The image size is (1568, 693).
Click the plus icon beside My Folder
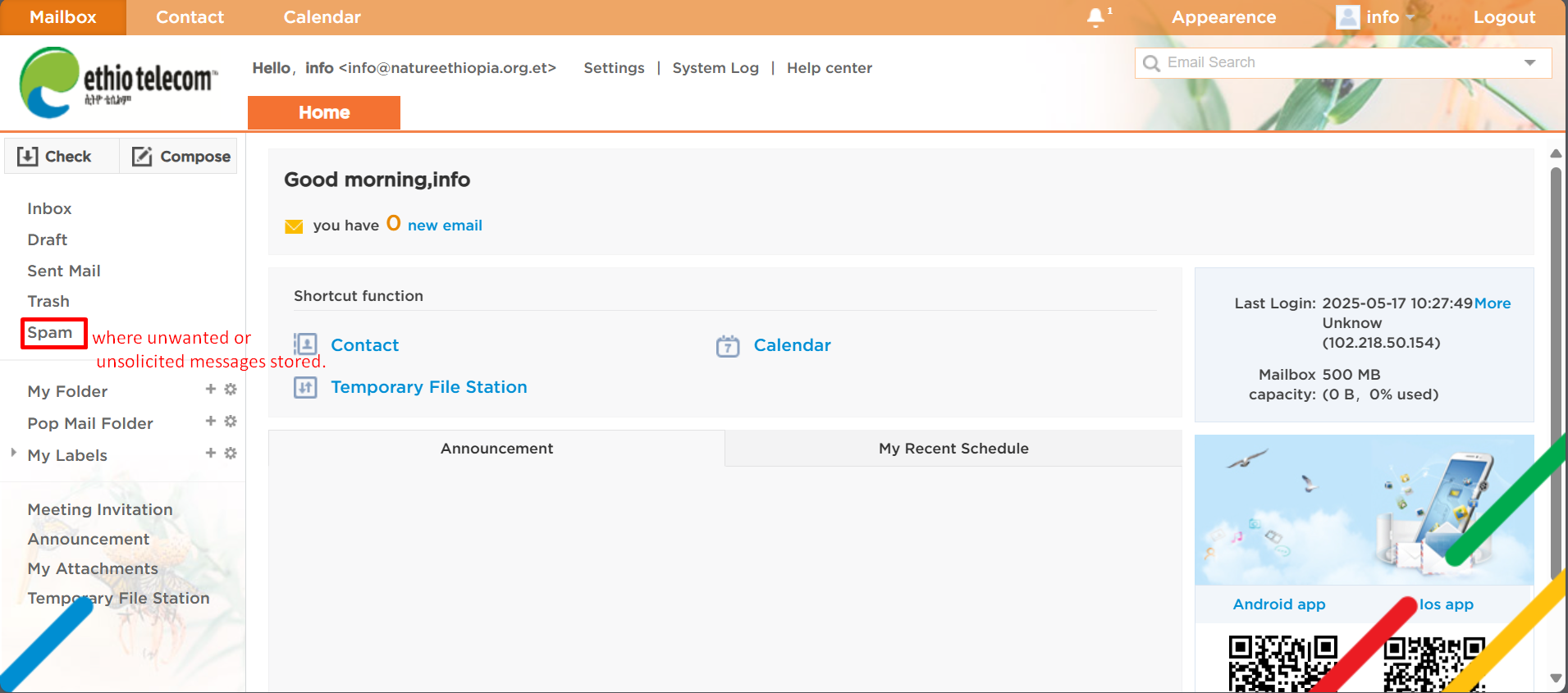click(211, 390)
